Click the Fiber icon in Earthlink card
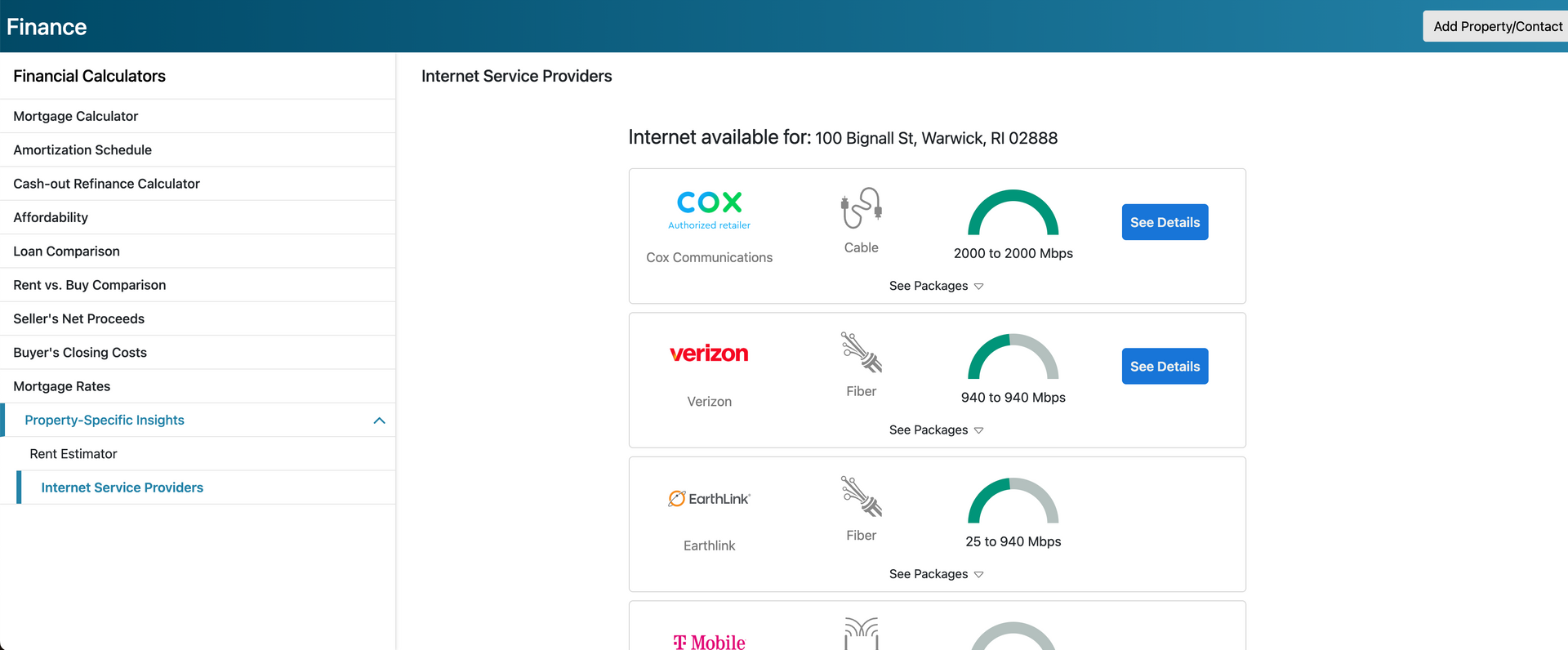This screenshot has height=650, width=1568. [861, 496]
